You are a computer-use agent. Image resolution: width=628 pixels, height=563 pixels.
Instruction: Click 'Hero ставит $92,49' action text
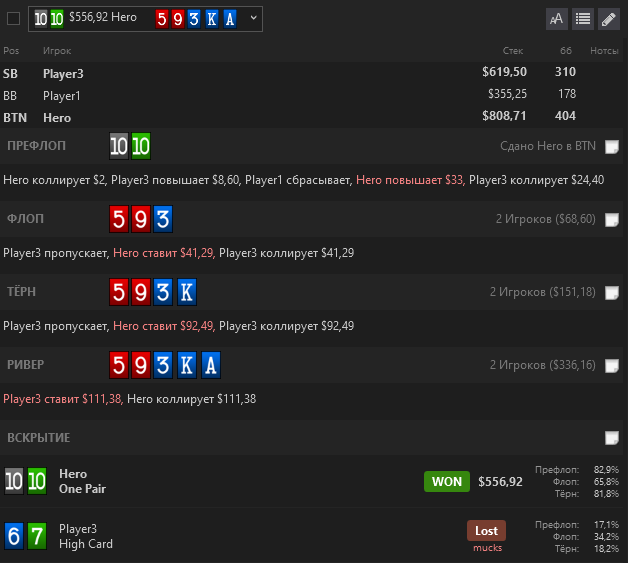pos(164,326)
